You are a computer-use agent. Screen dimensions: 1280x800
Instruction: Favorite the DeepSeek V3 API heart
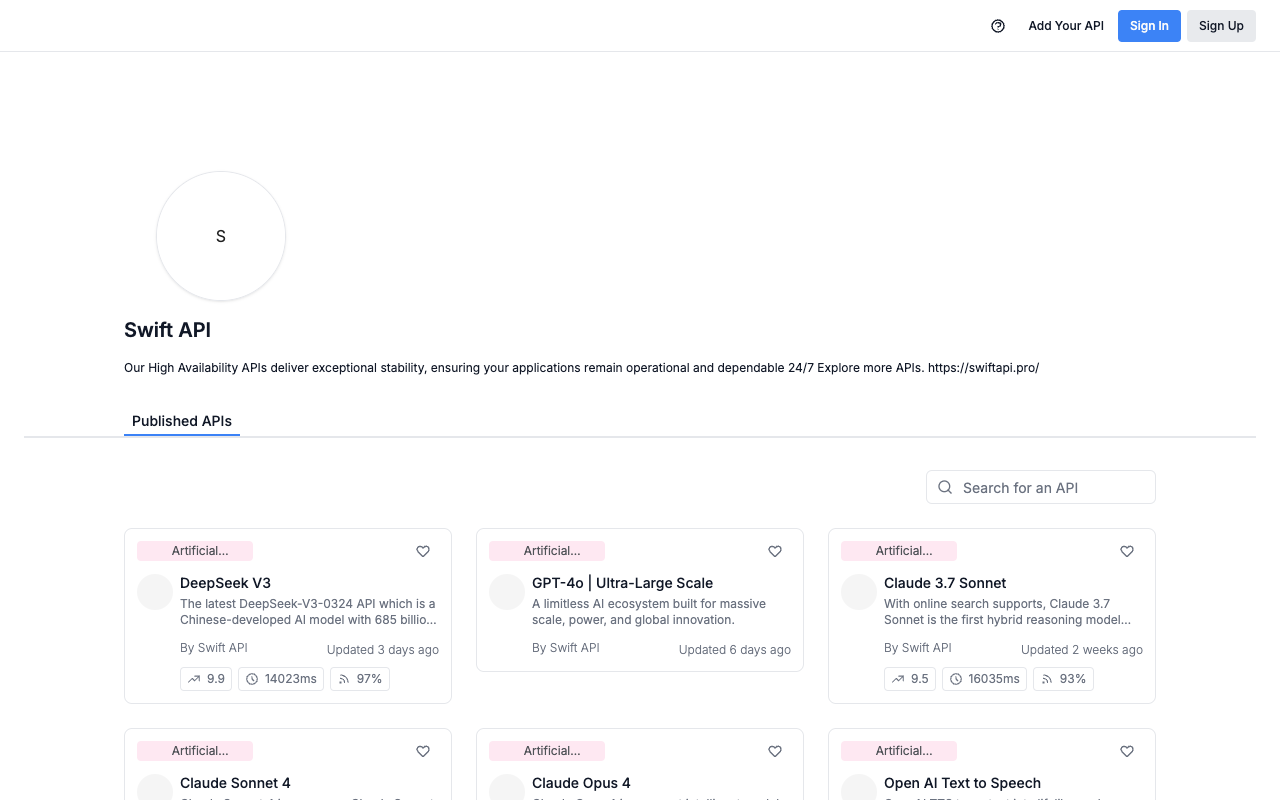[423, 551]
